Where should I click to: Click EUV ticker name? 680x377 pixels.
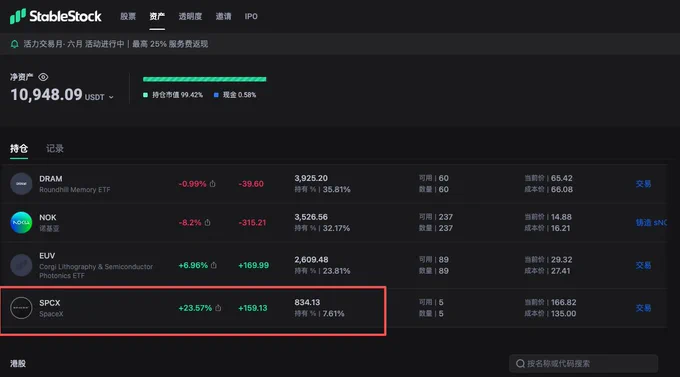click(x=47, y=256)
